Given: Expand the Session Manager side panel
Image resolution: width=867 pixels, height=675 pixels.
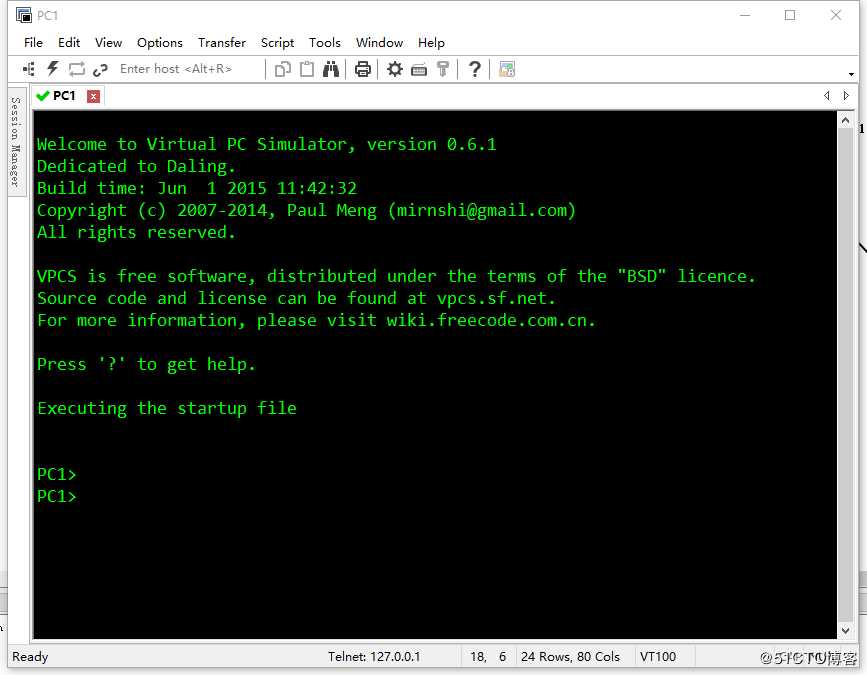Looking at the screenshot, I should pos(15,141).
